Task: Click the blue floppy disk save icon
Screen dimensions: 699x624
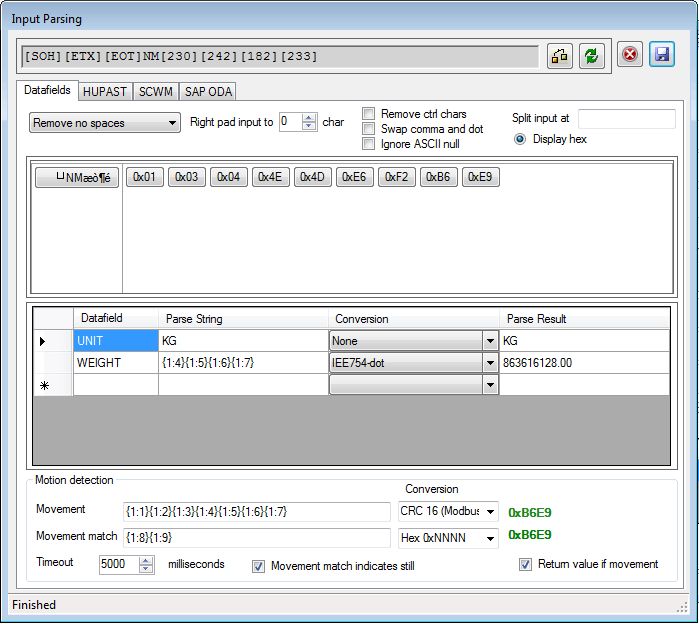Action: [662, 55]
